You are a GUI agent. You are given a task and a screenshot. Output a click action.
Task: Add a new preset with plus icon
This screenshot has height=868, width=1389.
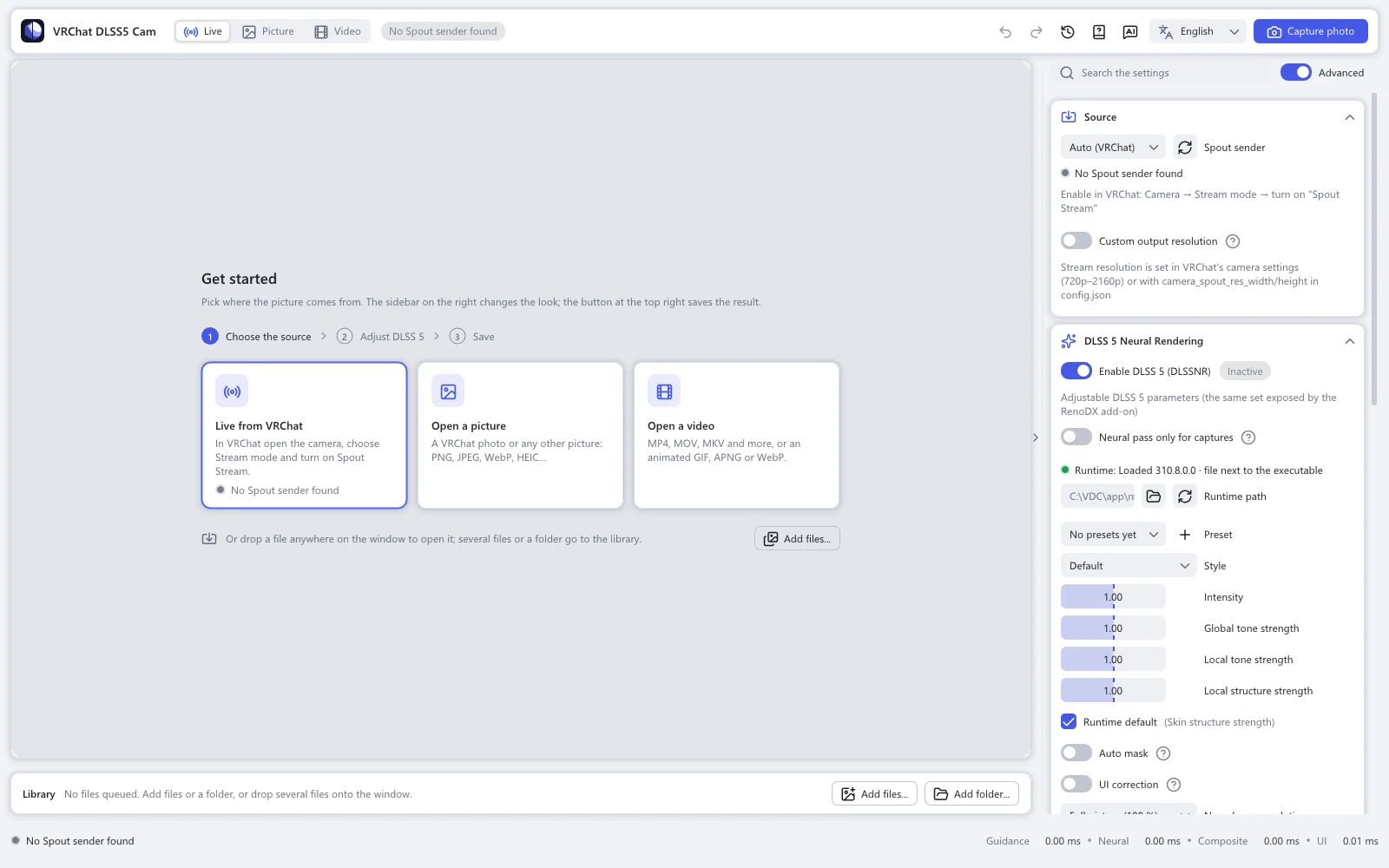point(1185,535)
